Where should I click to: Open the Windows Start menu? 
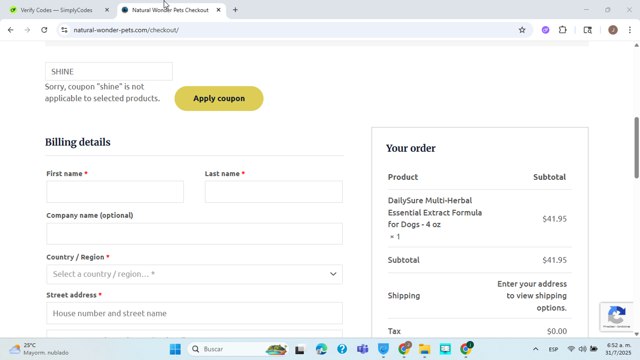click(175, 349)
